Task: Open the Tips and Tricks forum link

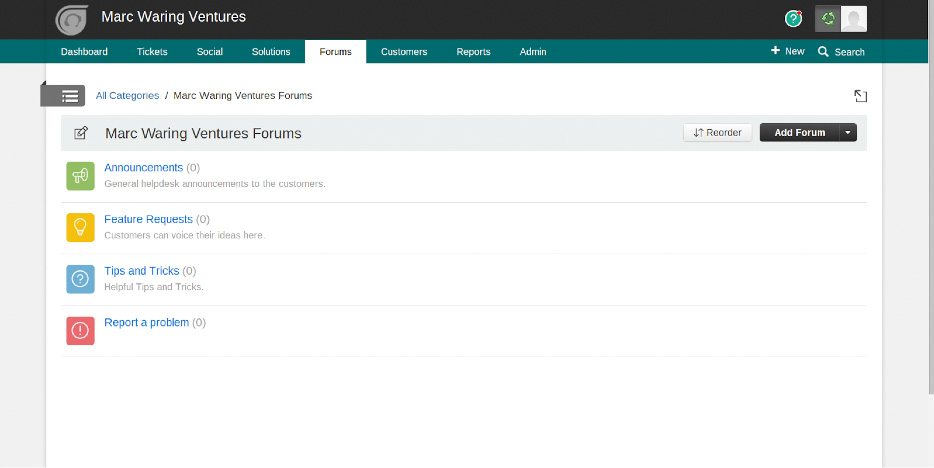Action: click(x=142, y=271)
